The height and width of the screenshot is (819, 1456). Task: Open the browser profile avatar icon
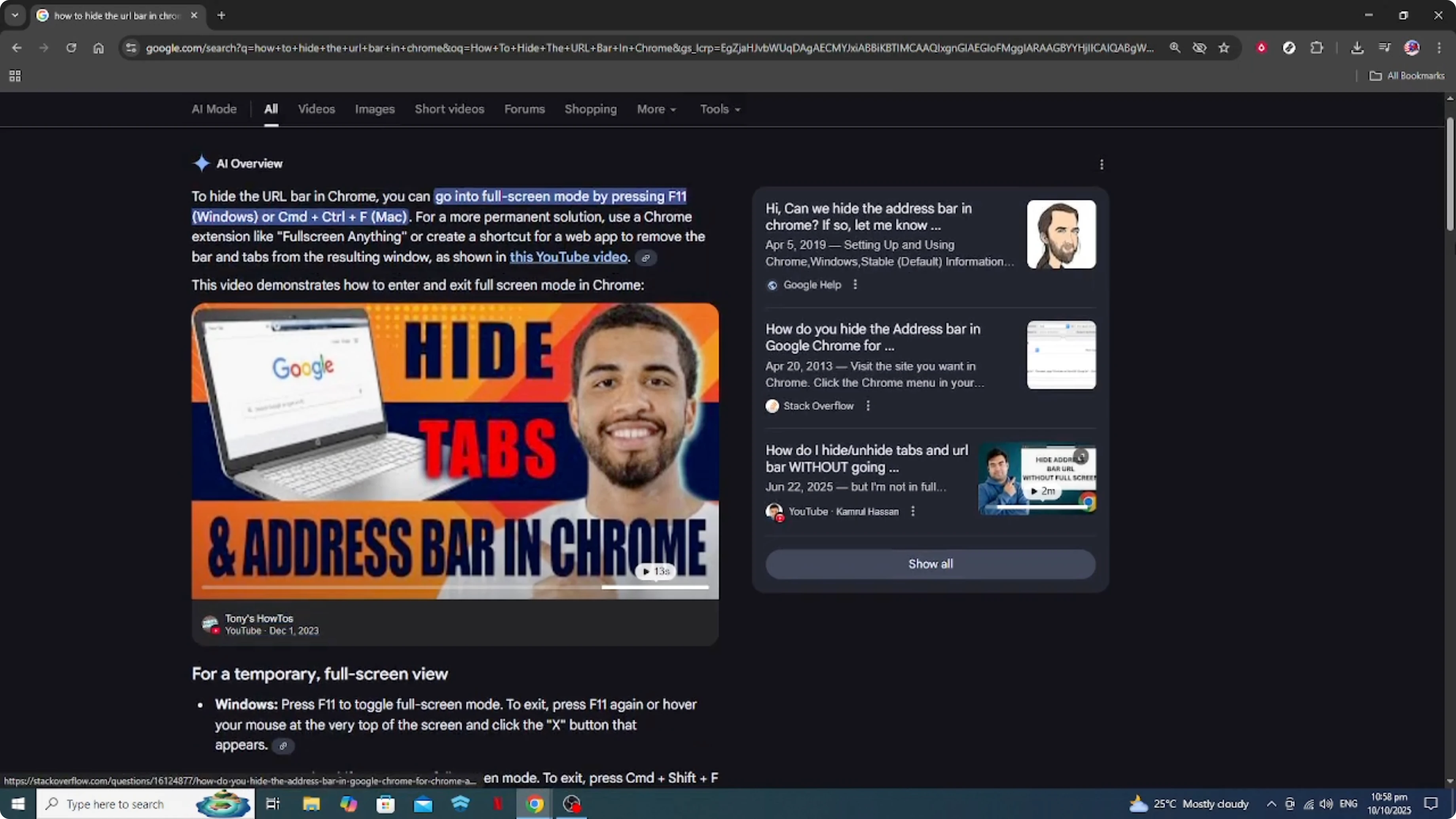tap(1411, 48)
